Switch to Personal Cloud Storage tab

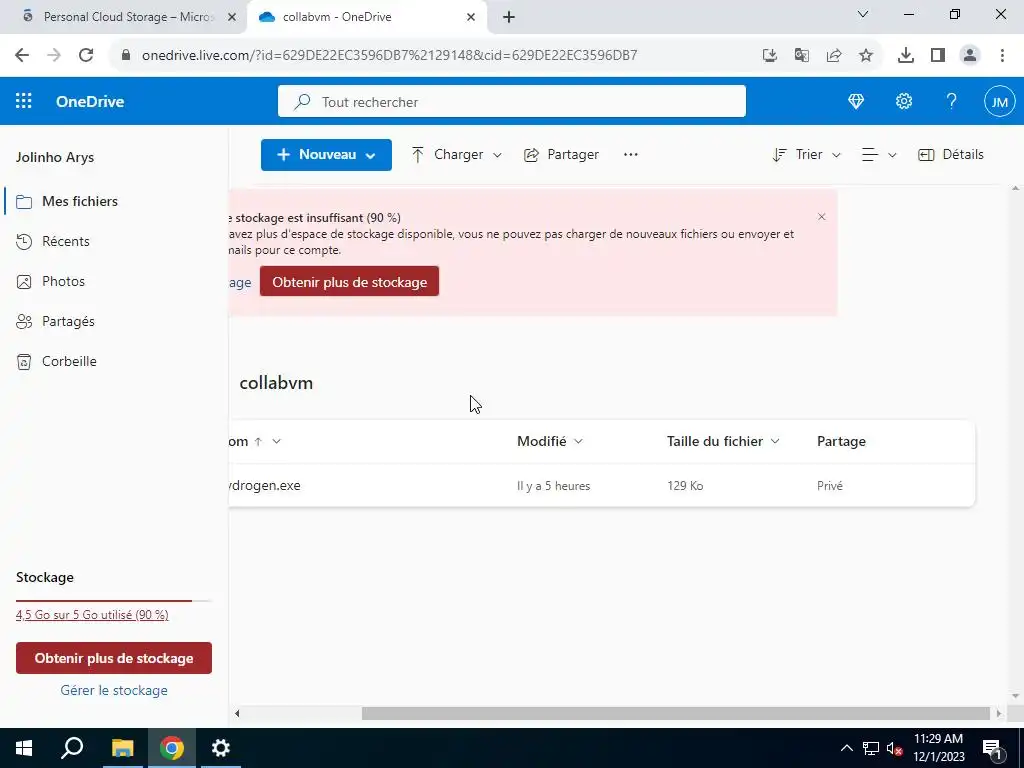[x=123, y=17]
